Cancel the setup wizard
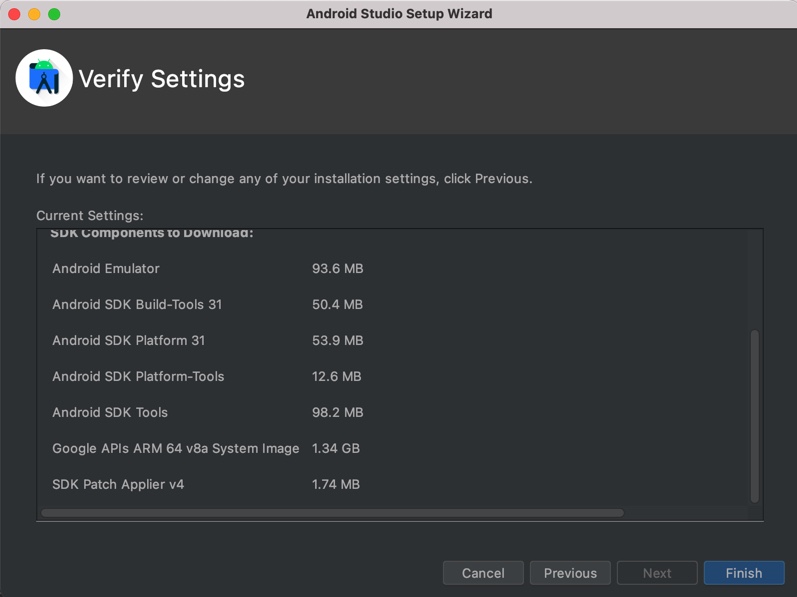Viewport: 797px width, 597px height. 483,573
